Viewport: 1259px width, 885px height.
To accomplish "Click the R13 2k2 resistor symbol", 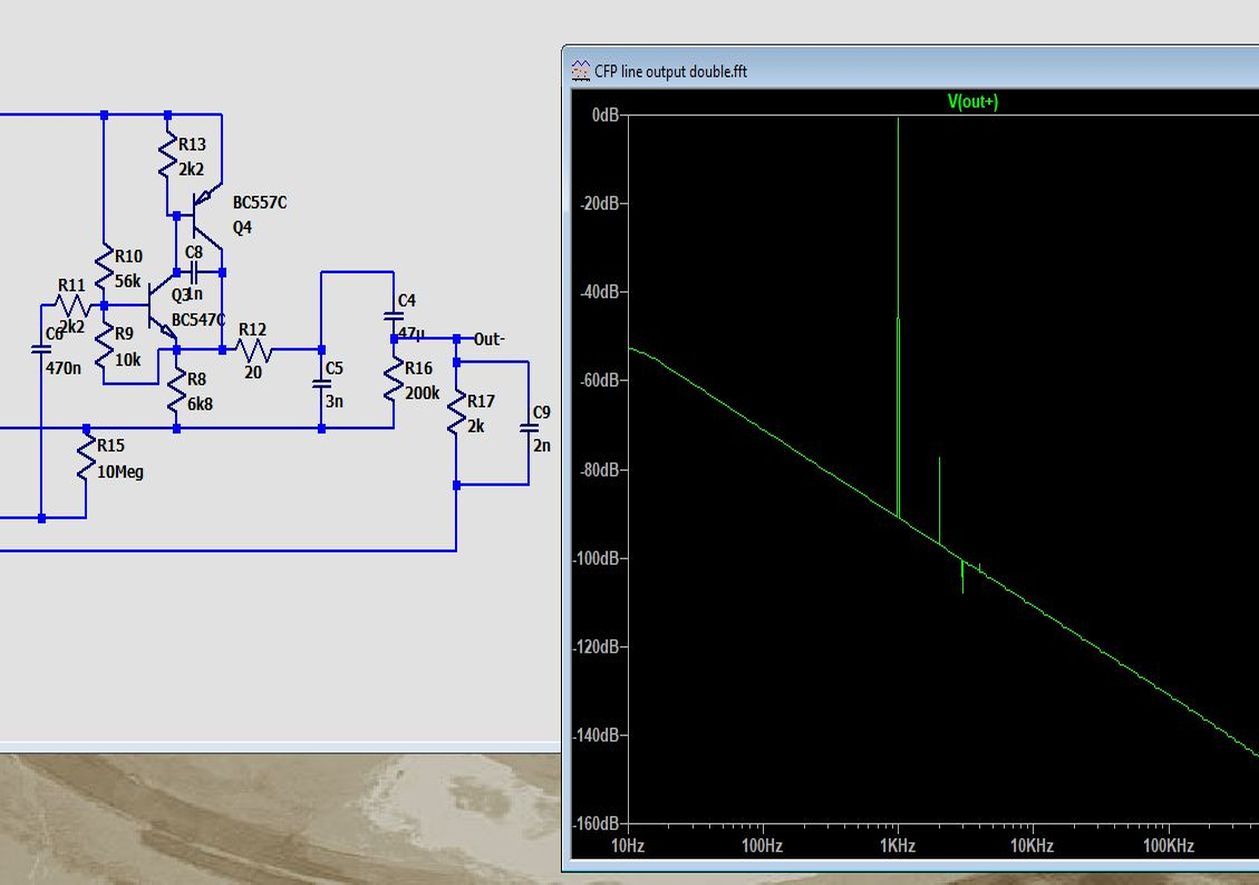I will (x=168, y=158).
